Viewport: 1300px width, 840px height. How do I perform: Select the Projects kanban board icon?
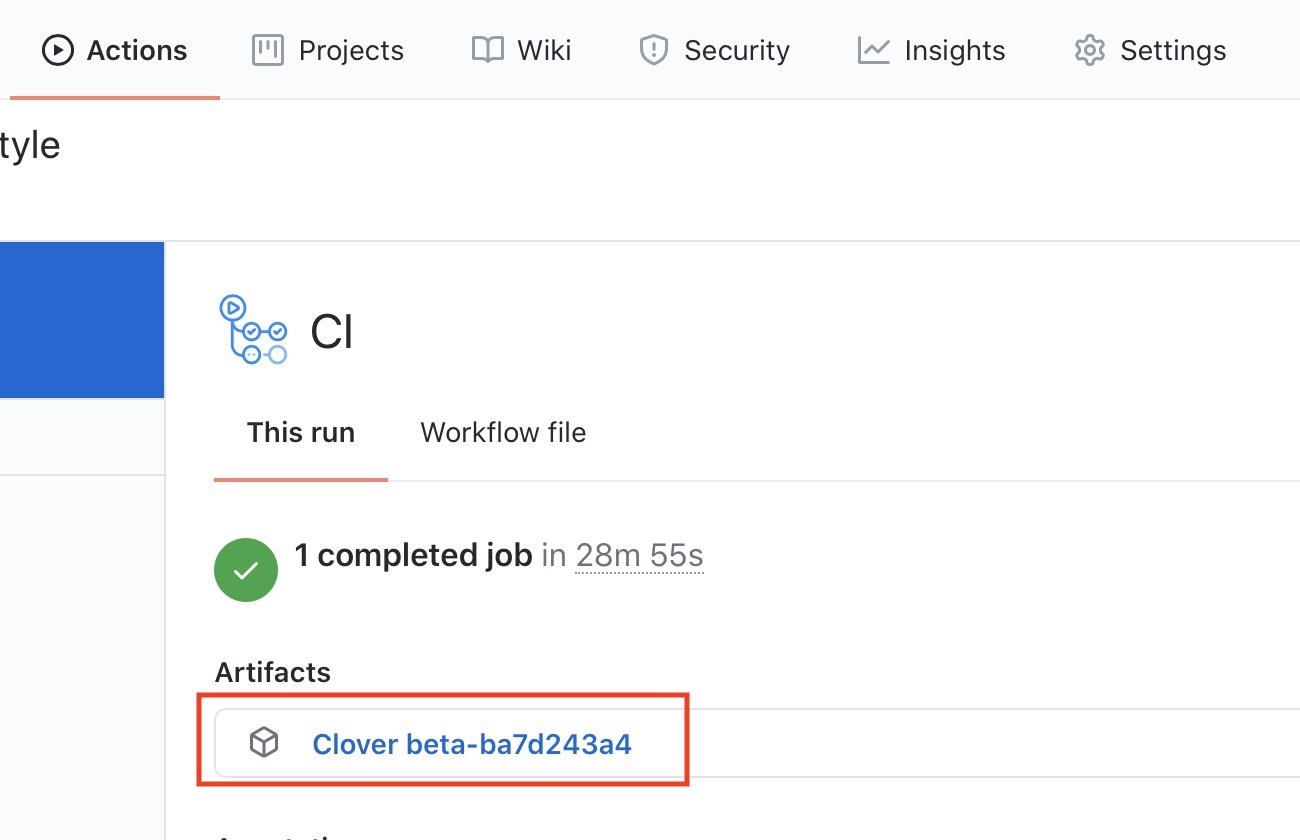pos(267,49)
